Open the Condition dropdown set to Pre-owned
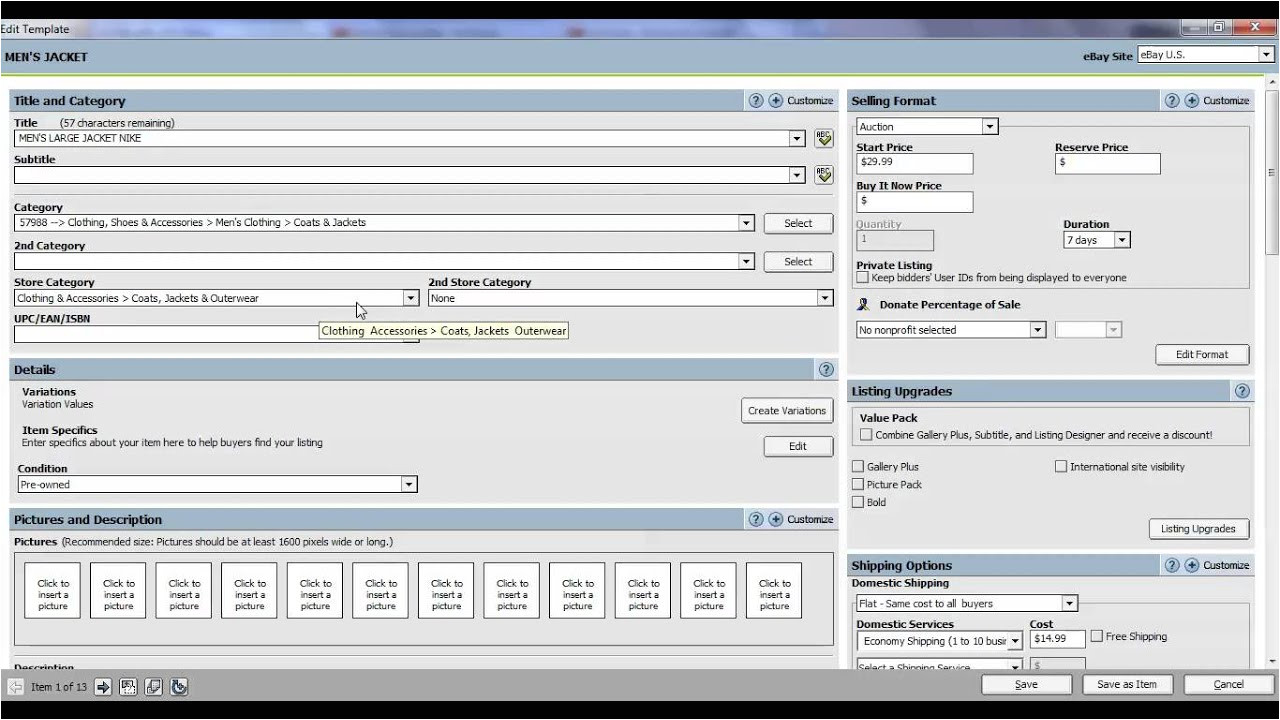The image size is (1280, 720). [x=409, y=484]
